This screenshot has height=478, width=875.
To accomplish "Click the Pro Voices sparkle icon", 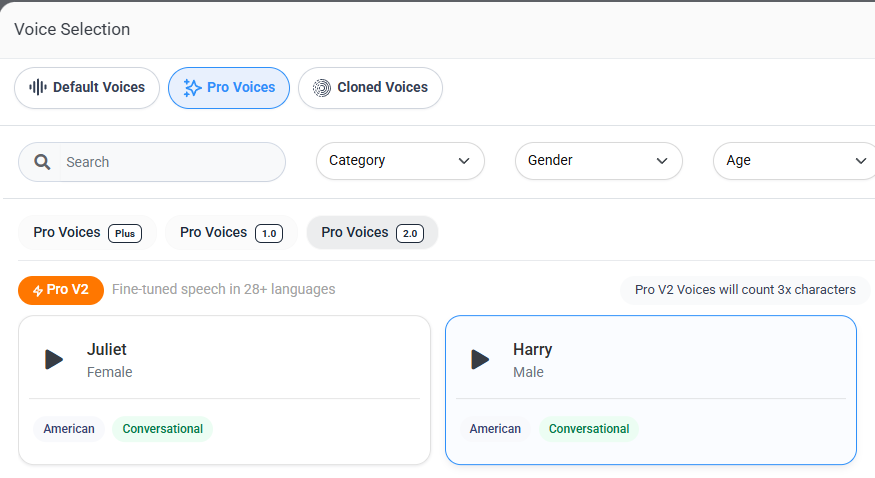I will point(192,88).
